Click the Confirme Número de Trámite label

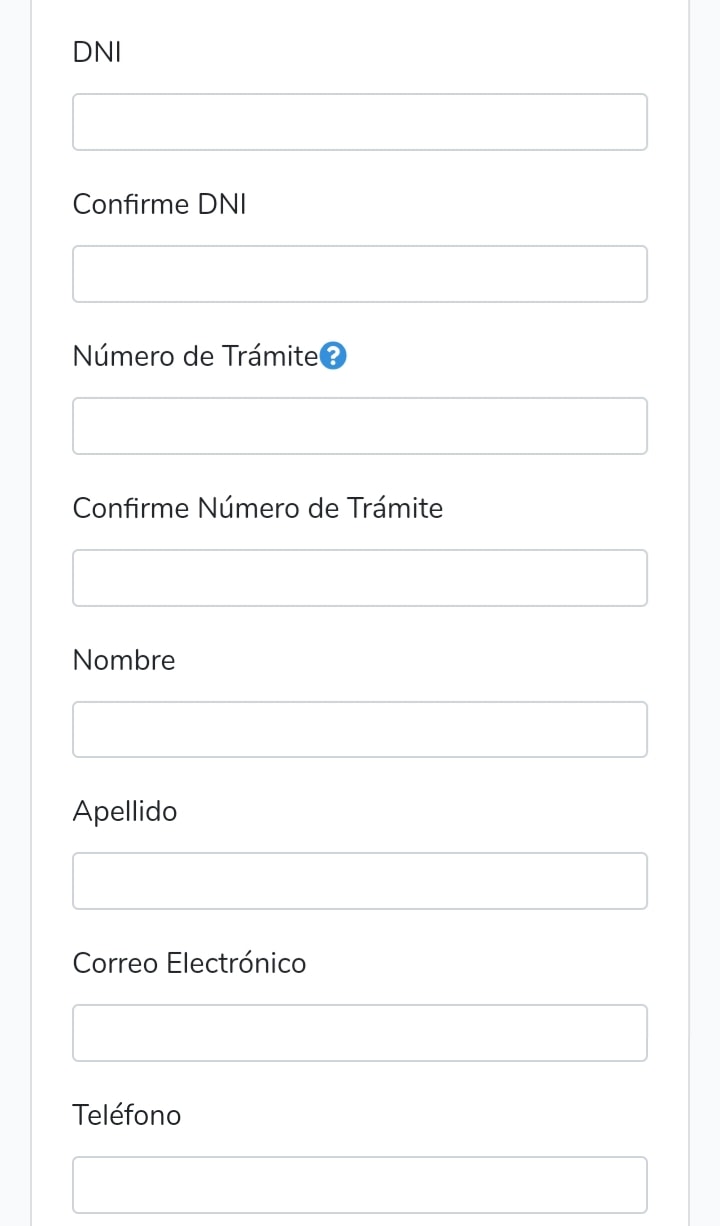point(257,509)
